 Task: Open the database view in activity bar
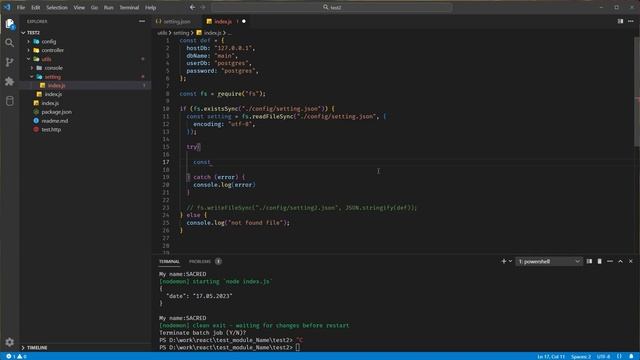pyautogui.click(x=9, y=101)
